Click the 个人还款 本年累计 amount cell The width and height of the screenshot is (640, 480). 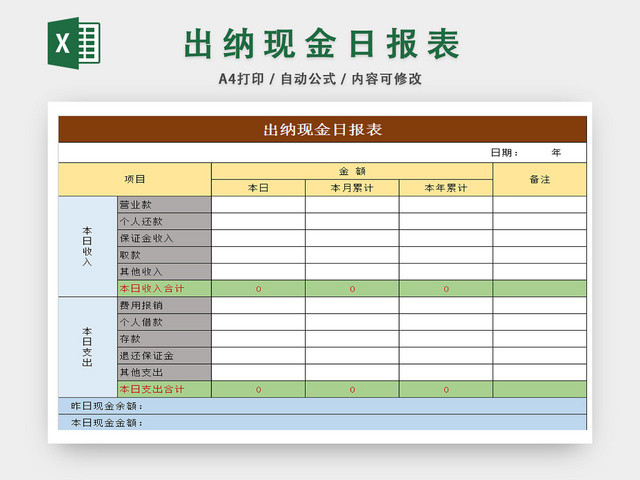[x=446, y=221]
